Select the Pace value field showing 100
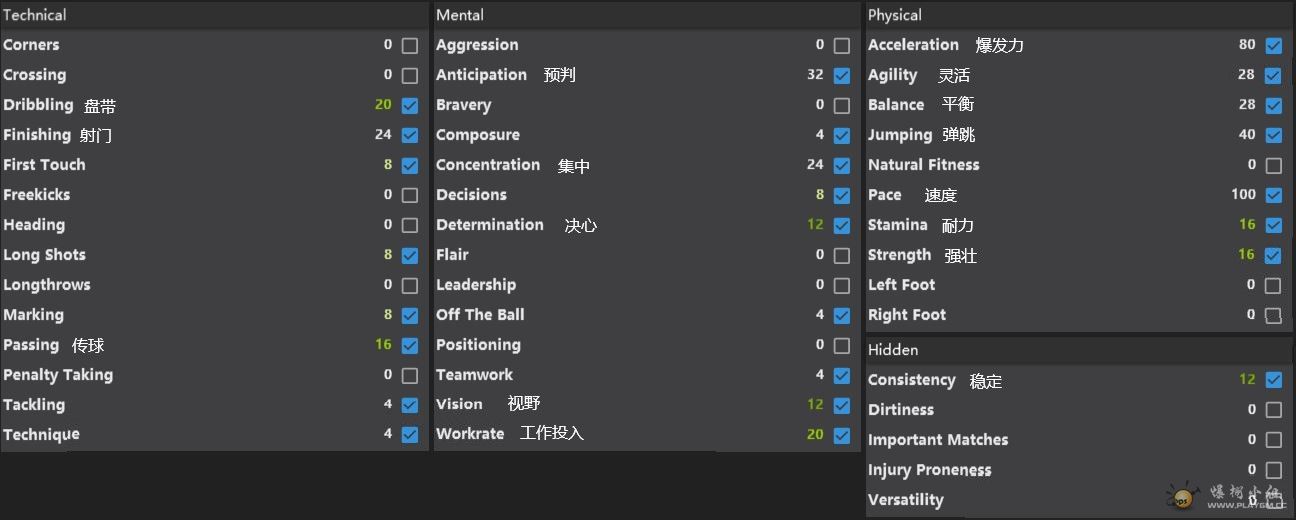Screen dimensions: 1296x520 click(x=1243, y=195)
